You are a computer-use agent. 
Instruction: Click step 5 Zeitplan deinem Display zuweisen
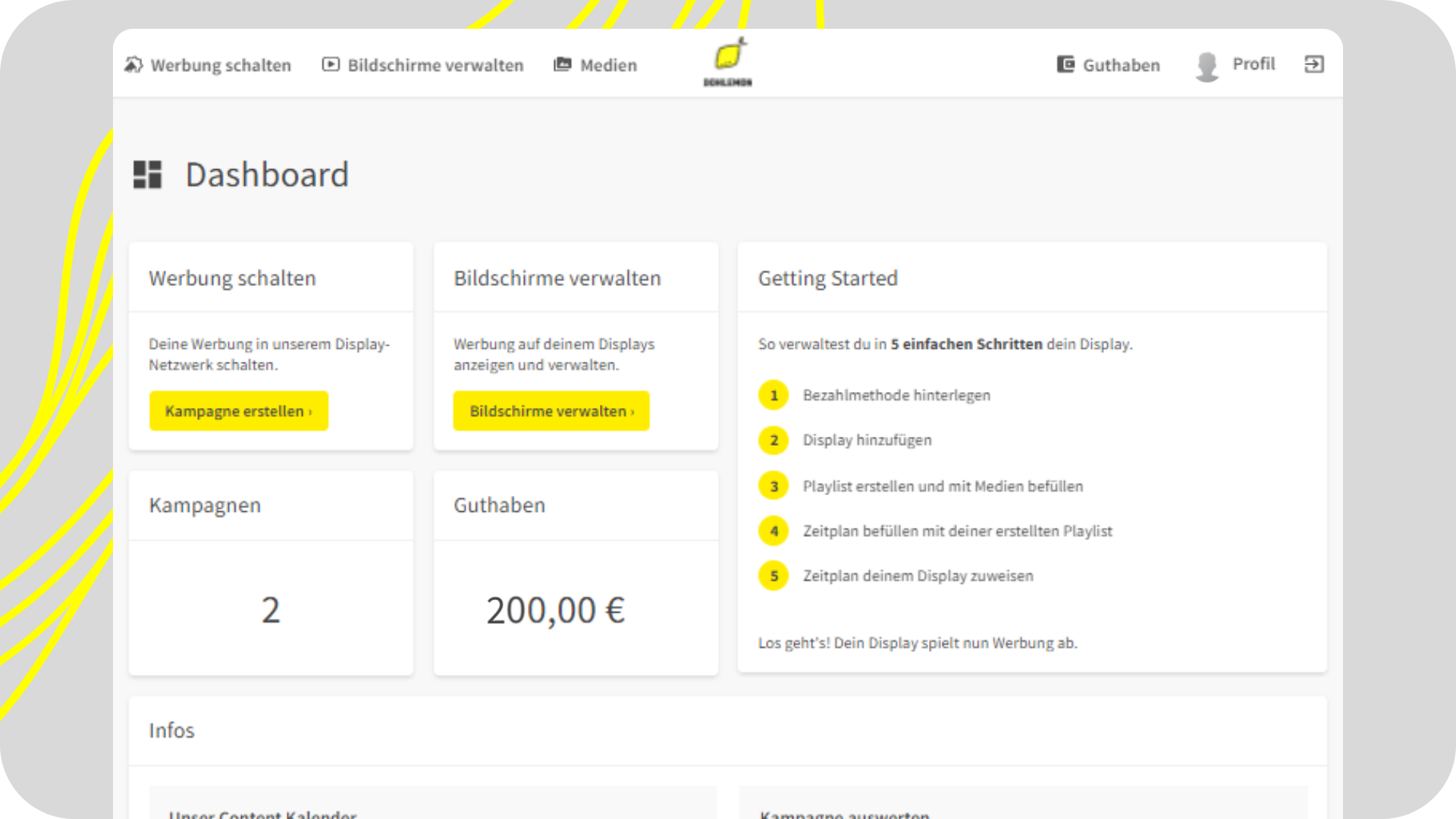(918, 576)
